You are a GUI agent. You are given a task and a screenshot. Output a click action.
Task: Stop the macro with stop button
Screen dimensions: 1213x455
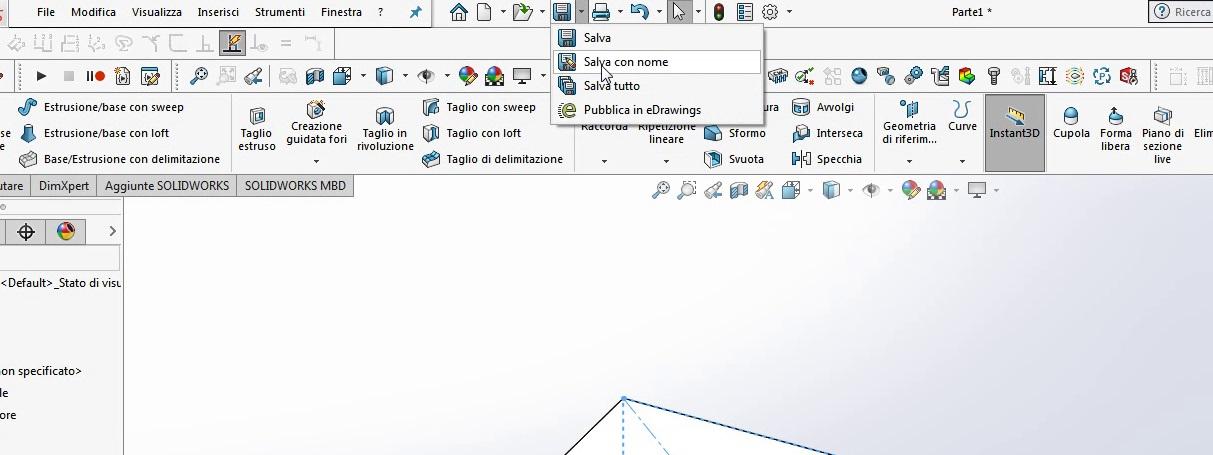pyautogui.click(x=69, y=76)
